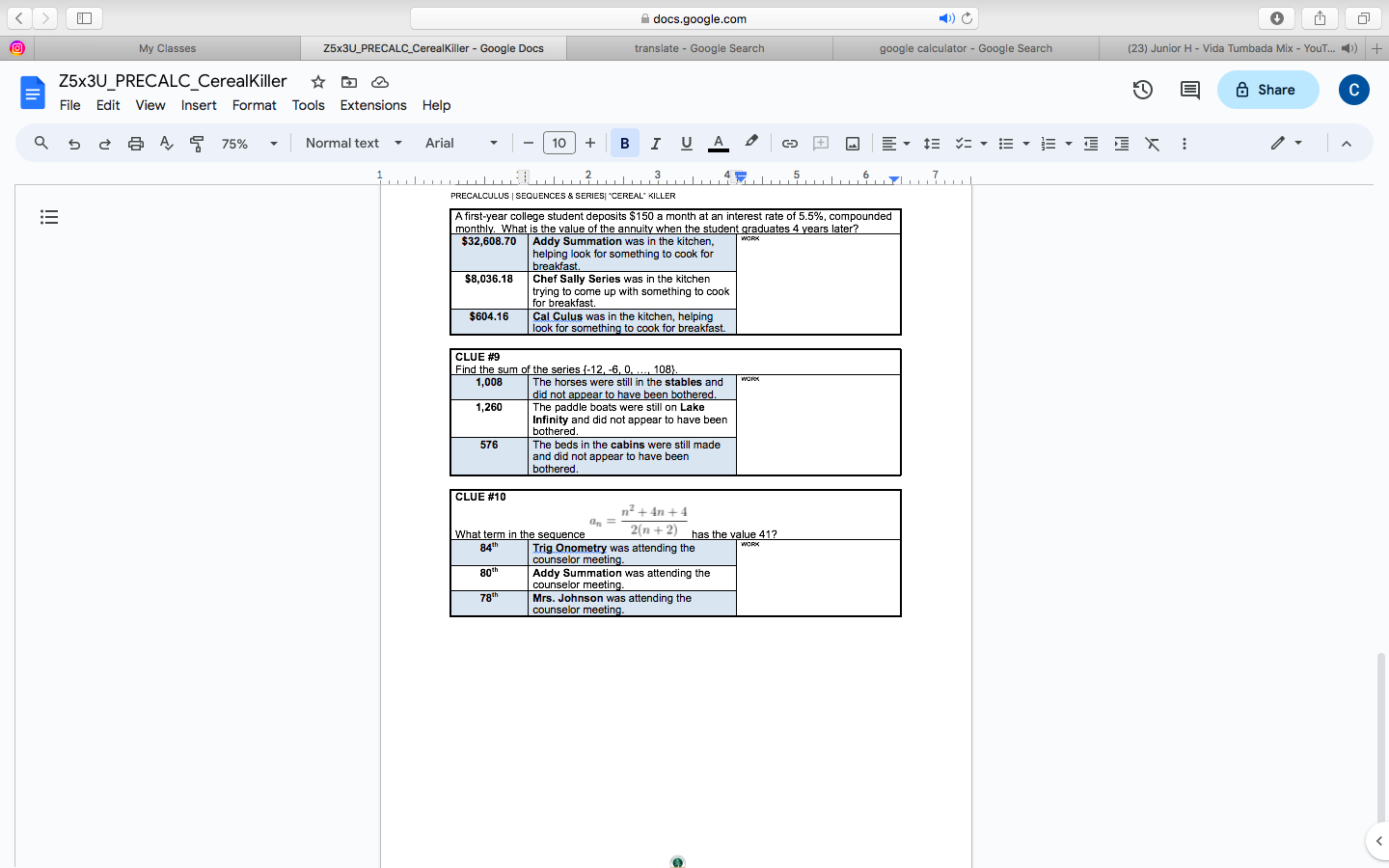This screenshot has width=1389, height=868.
Task: Undo the last edit
Action: pos(74,144)
